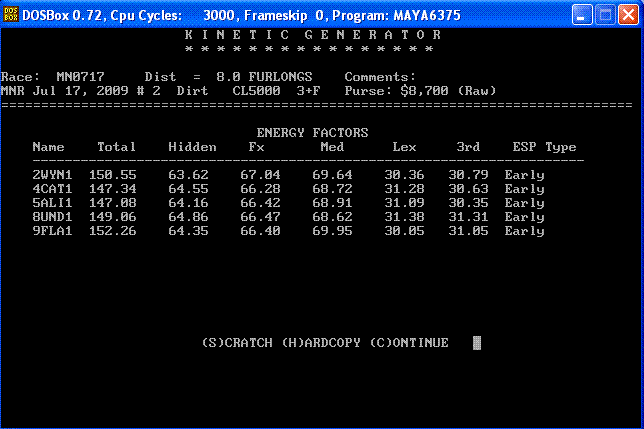This screenshot has height=429, width=644.
Task: Click the CL5000 class text
Action: 256,91
